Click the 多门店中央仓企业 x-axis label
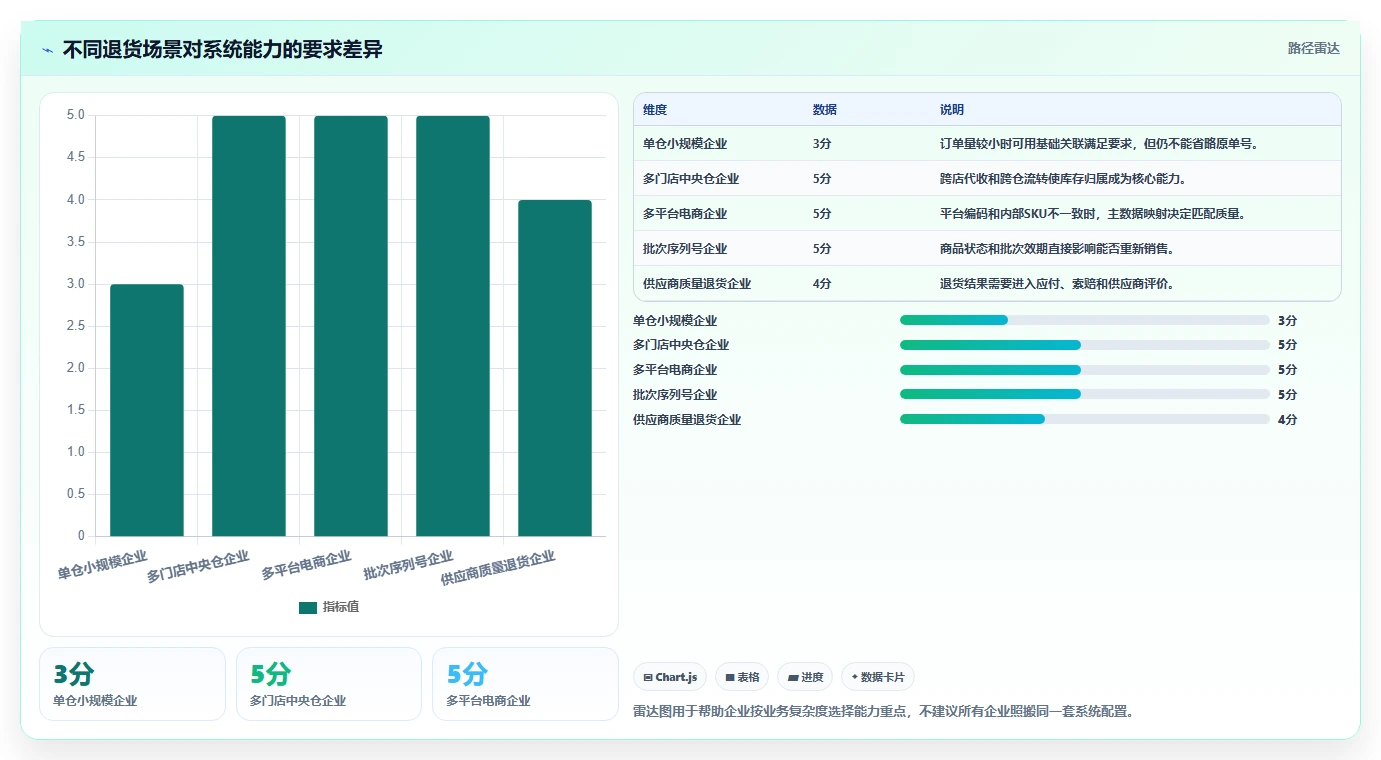The image size is (1381, 760). (198, 567)
